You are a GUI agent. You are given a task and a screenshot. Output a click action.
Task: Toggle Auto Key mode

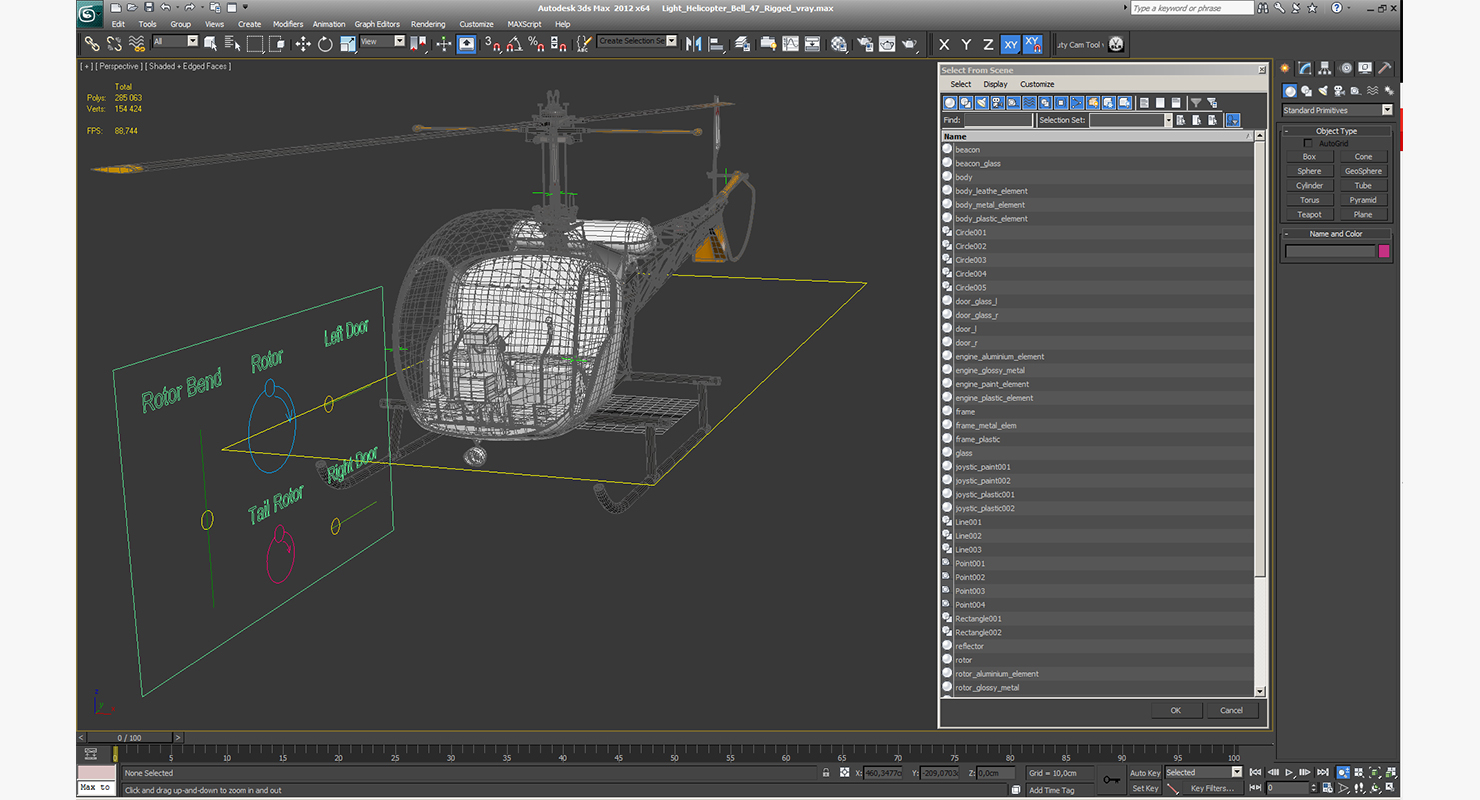[x=1144, y=773]
